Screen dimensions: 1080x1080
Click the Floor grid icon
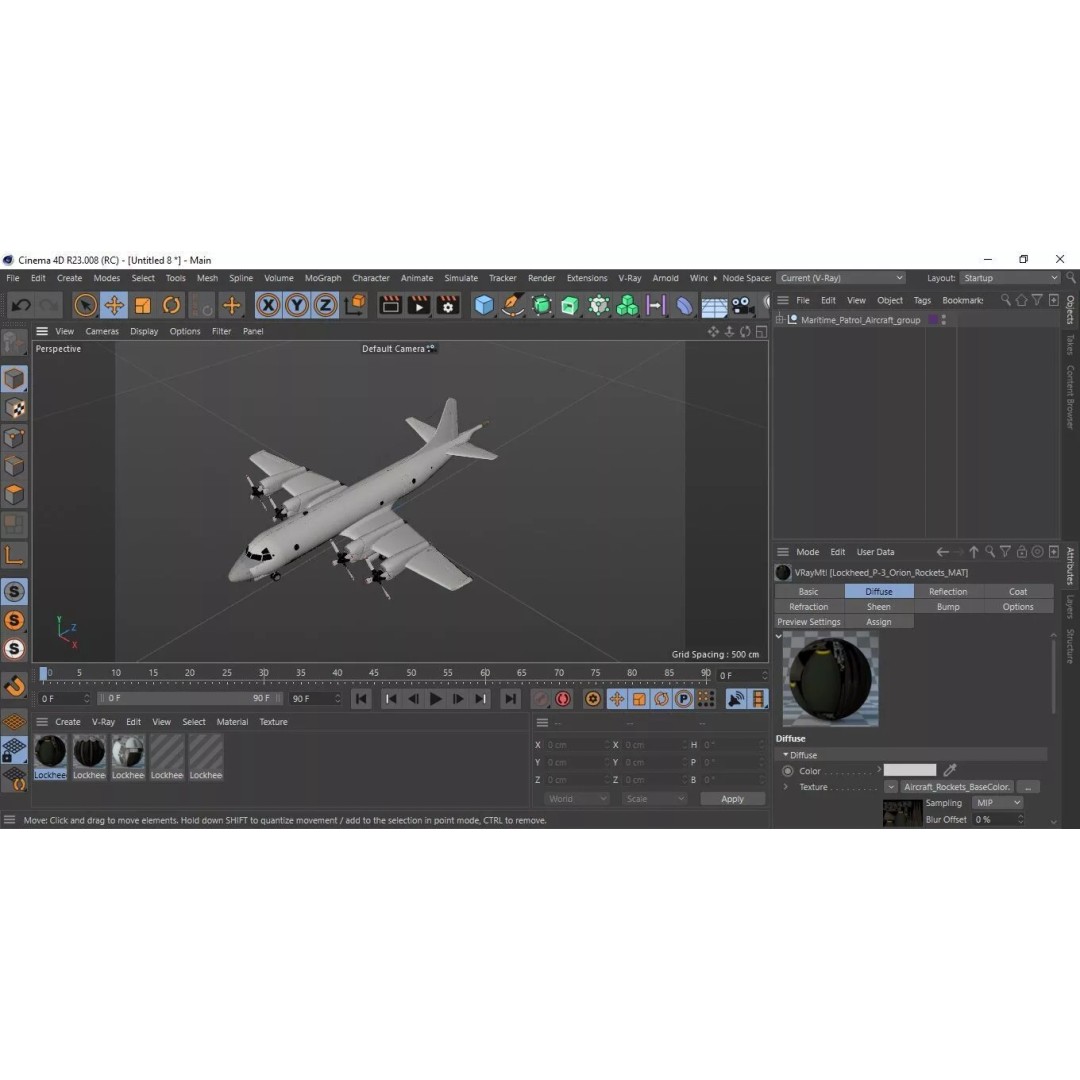click(x=714, y=306)
